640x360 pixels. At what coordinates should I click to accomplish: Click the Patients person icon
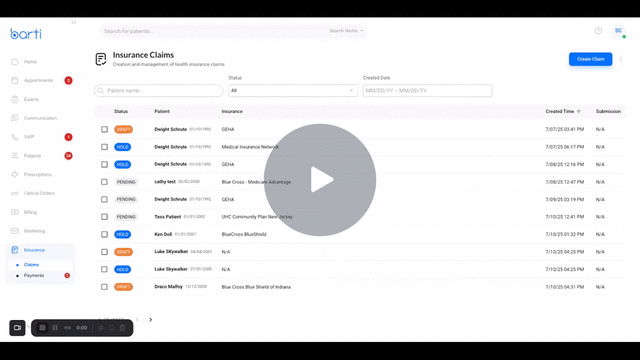[x=15, y=156]
